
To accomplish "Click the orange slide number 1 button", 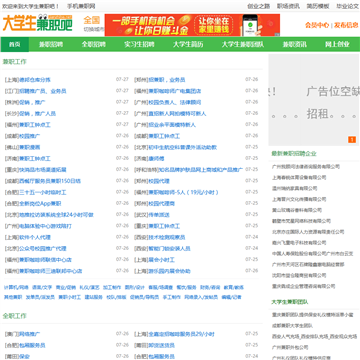I will coord(352,140).
